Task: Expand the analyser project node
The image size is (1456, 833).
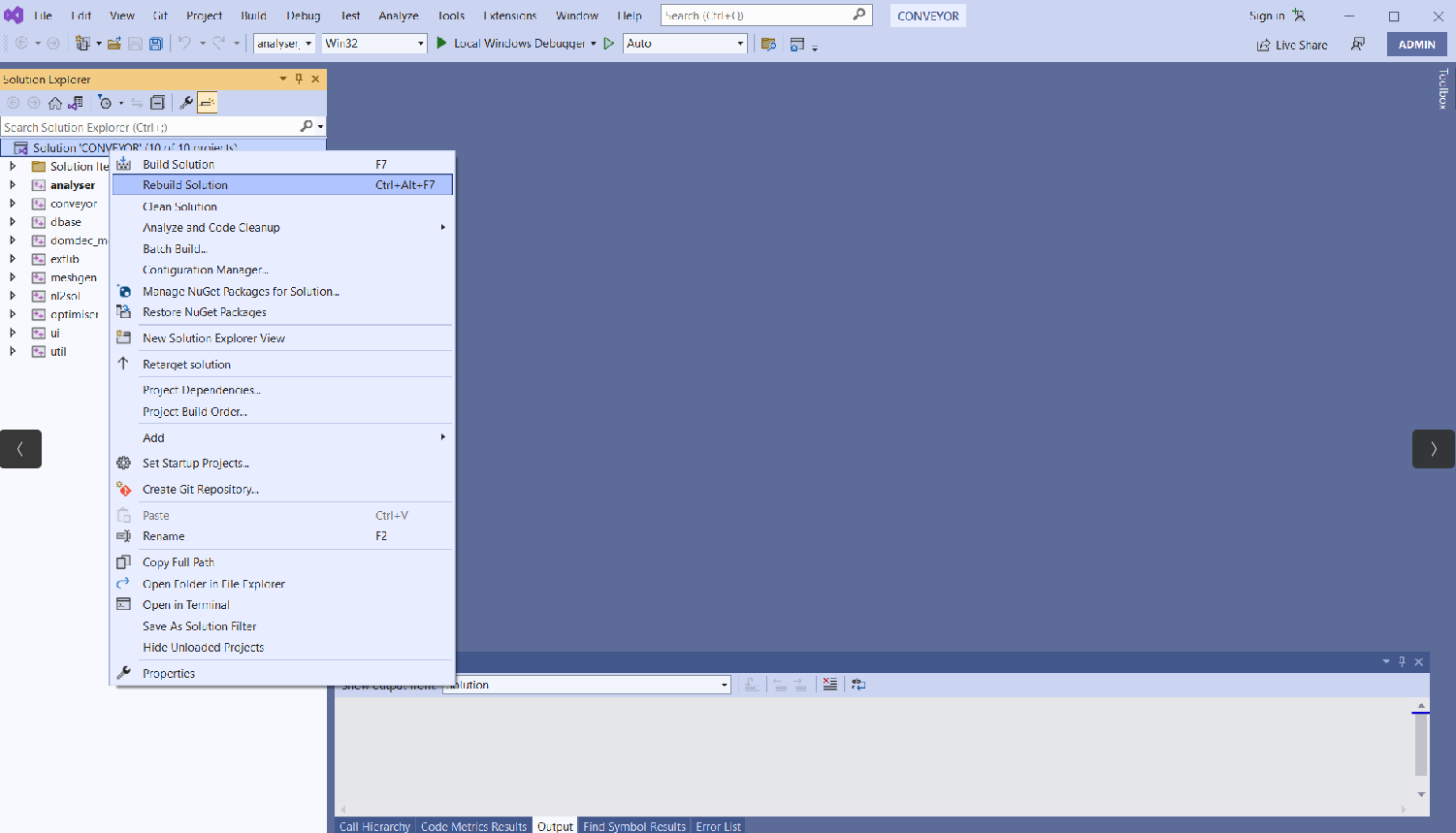Action: click(13, 185)
